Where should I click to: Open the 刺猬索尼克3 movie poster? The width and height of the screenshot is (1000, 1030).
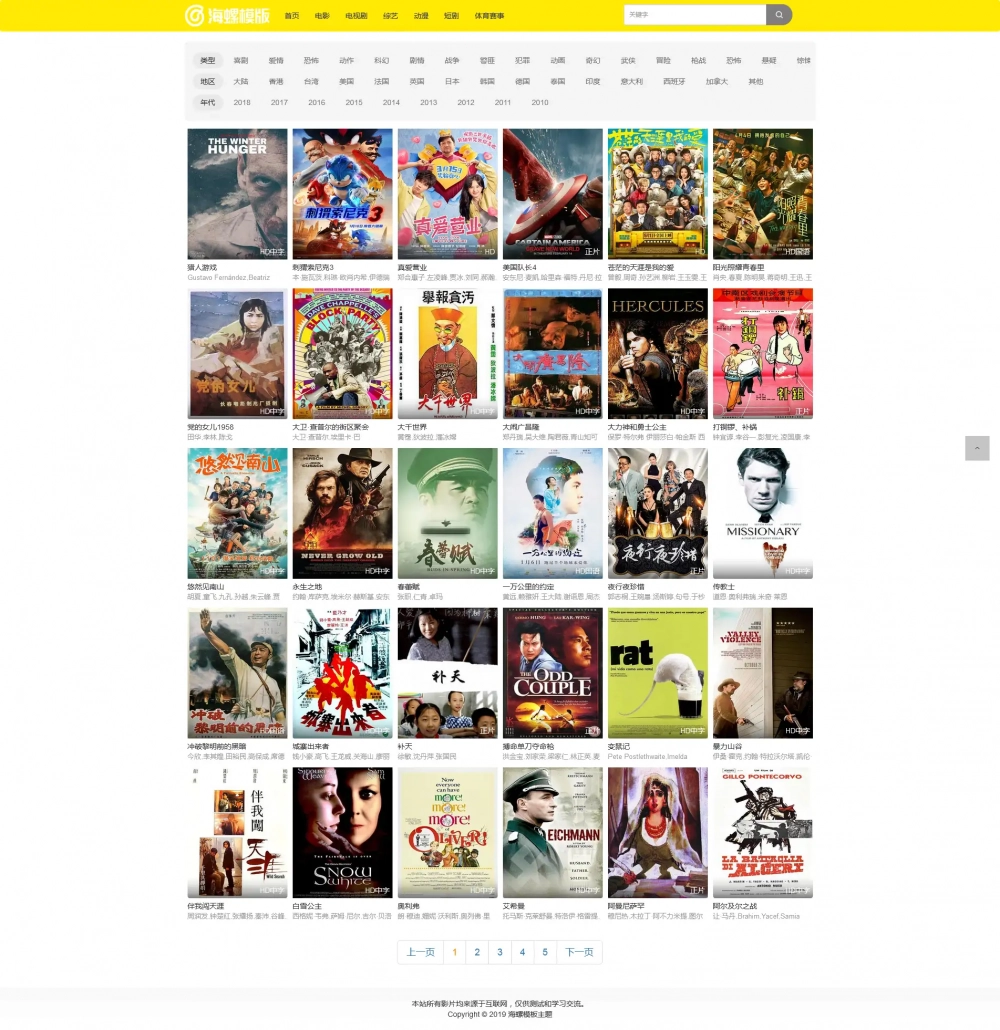342,194
